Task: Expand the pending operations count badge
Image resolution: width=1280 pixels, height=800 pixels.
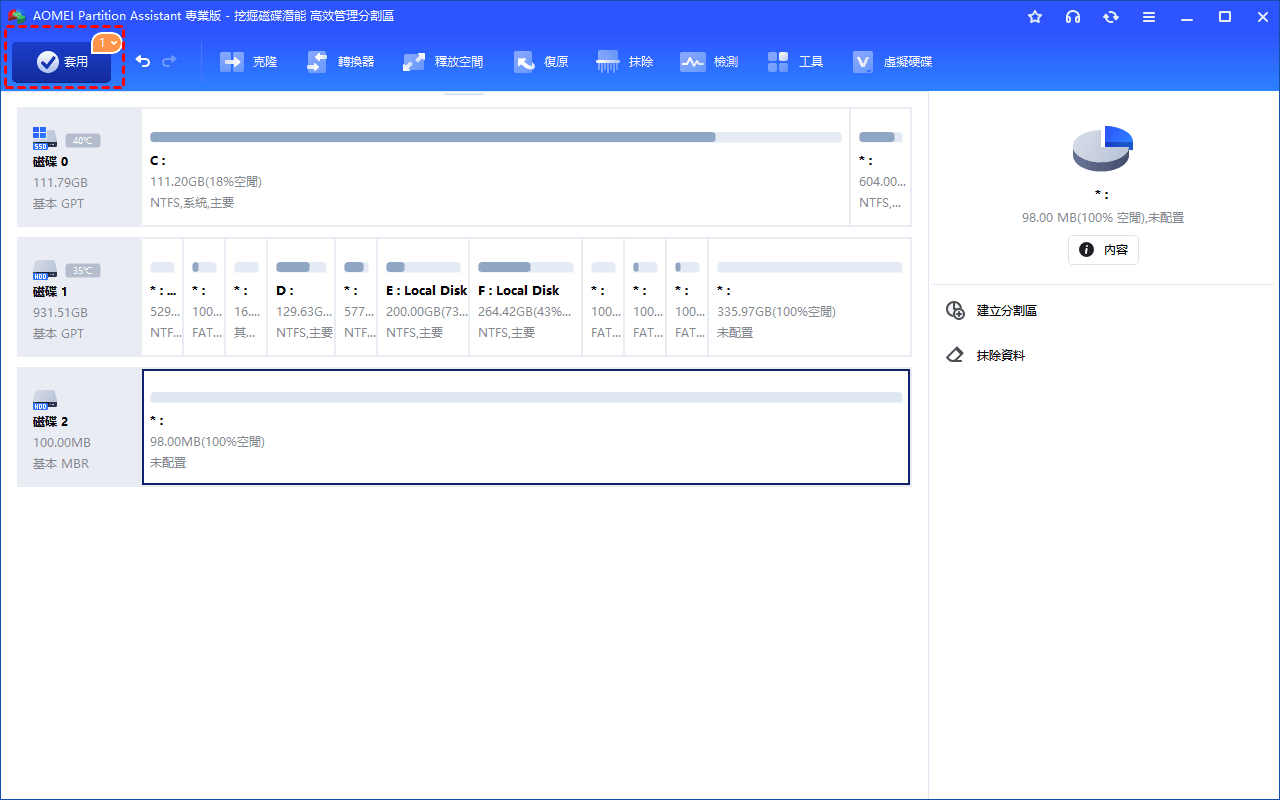Action: coord(107,43)
